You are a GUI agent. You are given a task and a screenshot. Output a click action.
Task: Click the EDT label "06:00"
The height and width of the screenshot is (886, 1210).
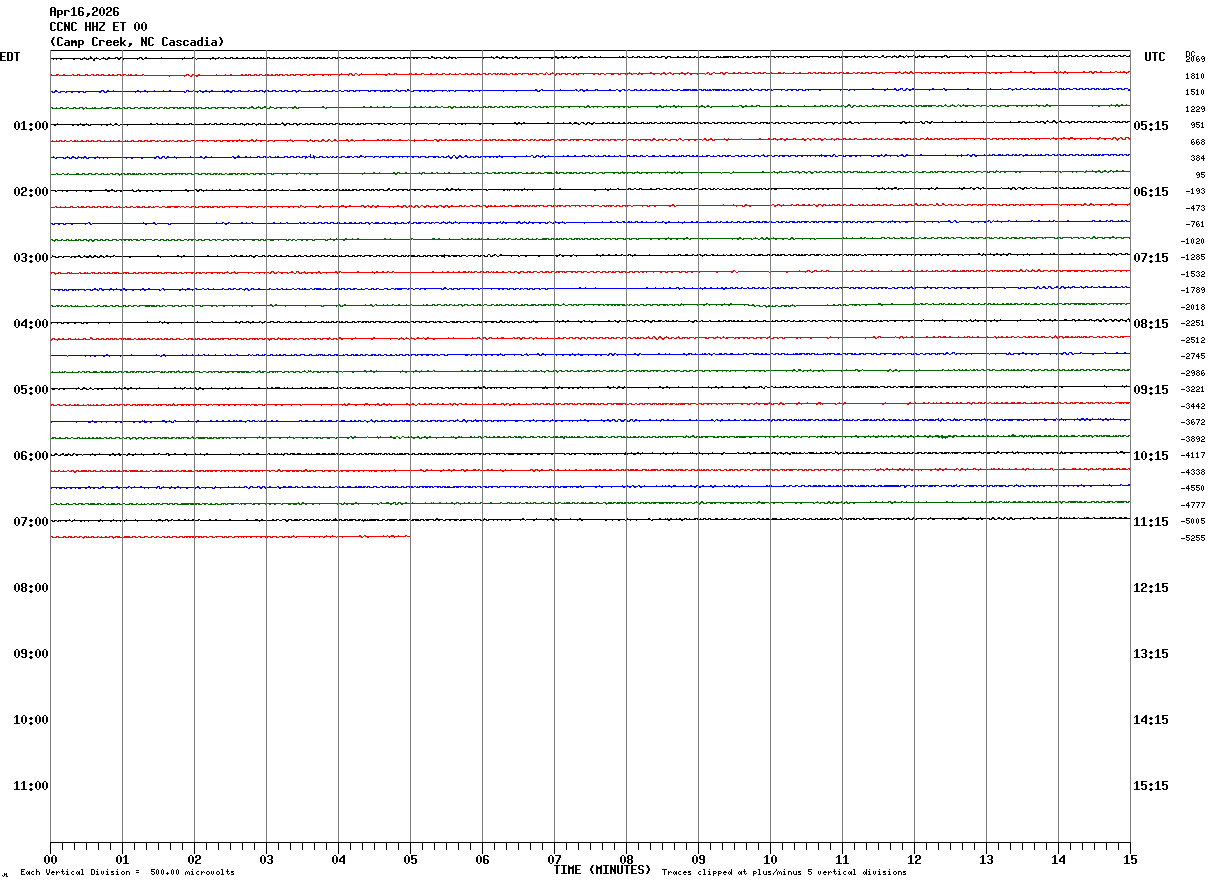31,456
